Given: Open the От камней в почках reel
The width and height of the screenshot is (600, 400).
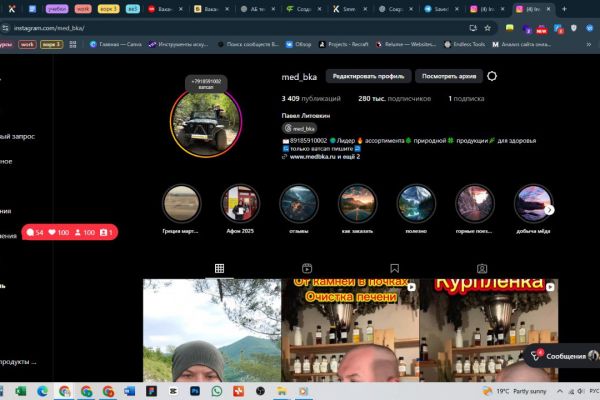Looking at the screenshot, I should [350, 330].
